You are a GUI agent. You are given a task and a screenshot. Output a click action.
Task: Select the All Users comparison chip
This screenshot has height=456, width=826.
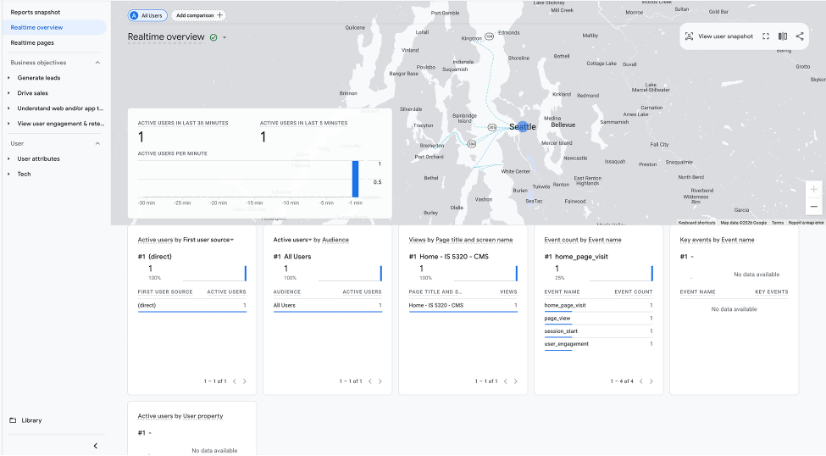(147, 16)
